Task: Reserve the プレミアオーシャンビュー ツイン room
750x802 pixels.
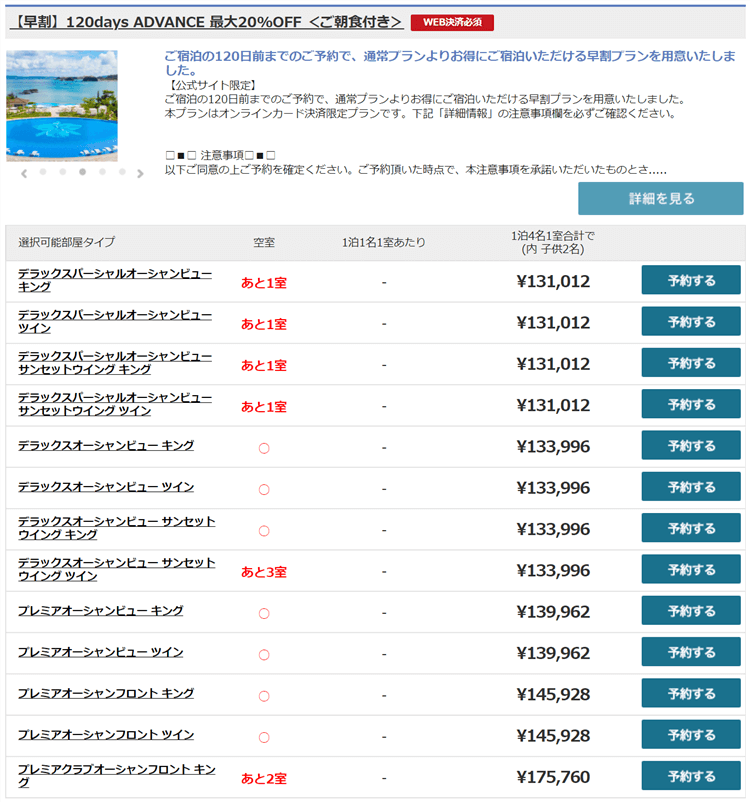Action: click(x=691, y=652)
